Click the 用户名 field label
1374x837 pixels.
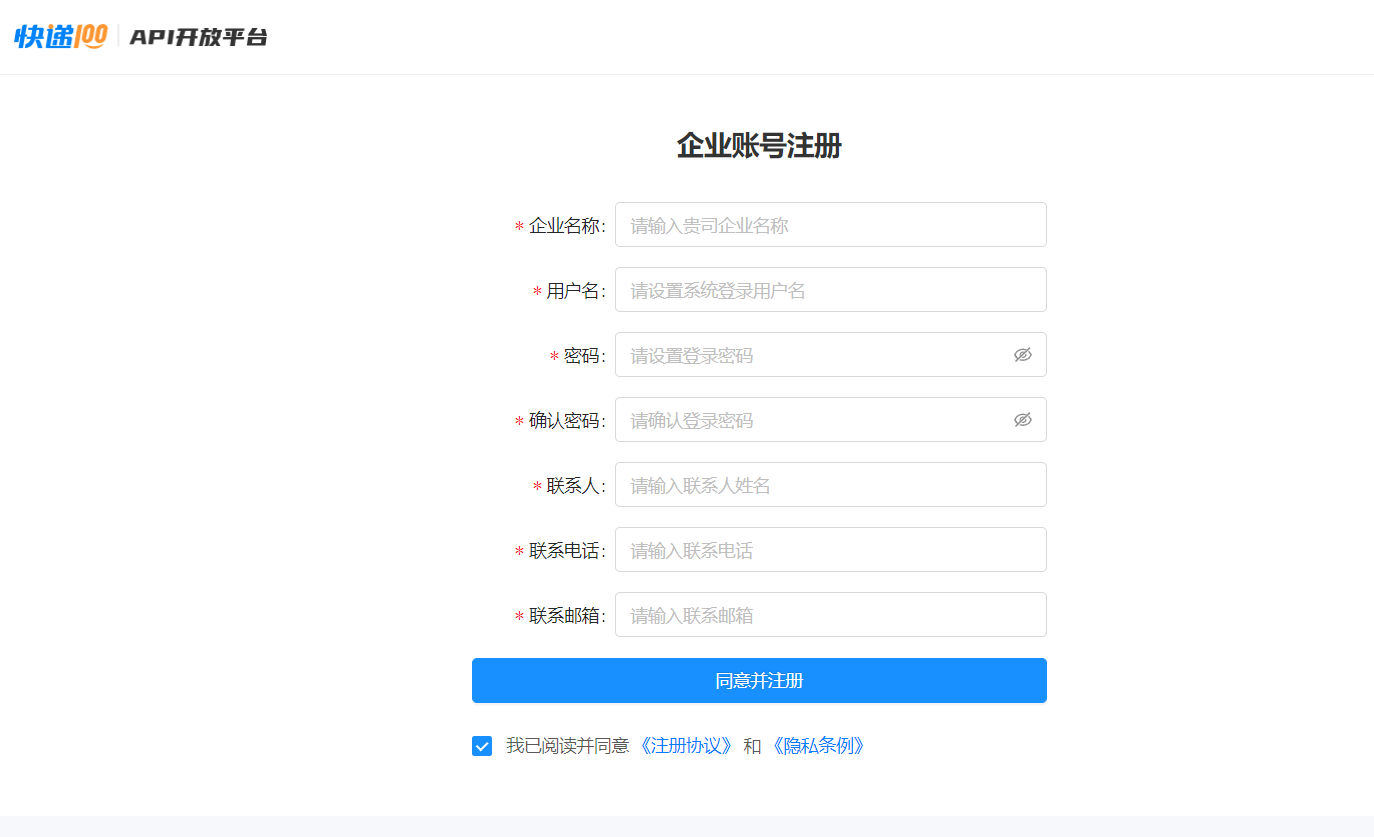pyautogui.click(x=574, y=291)
